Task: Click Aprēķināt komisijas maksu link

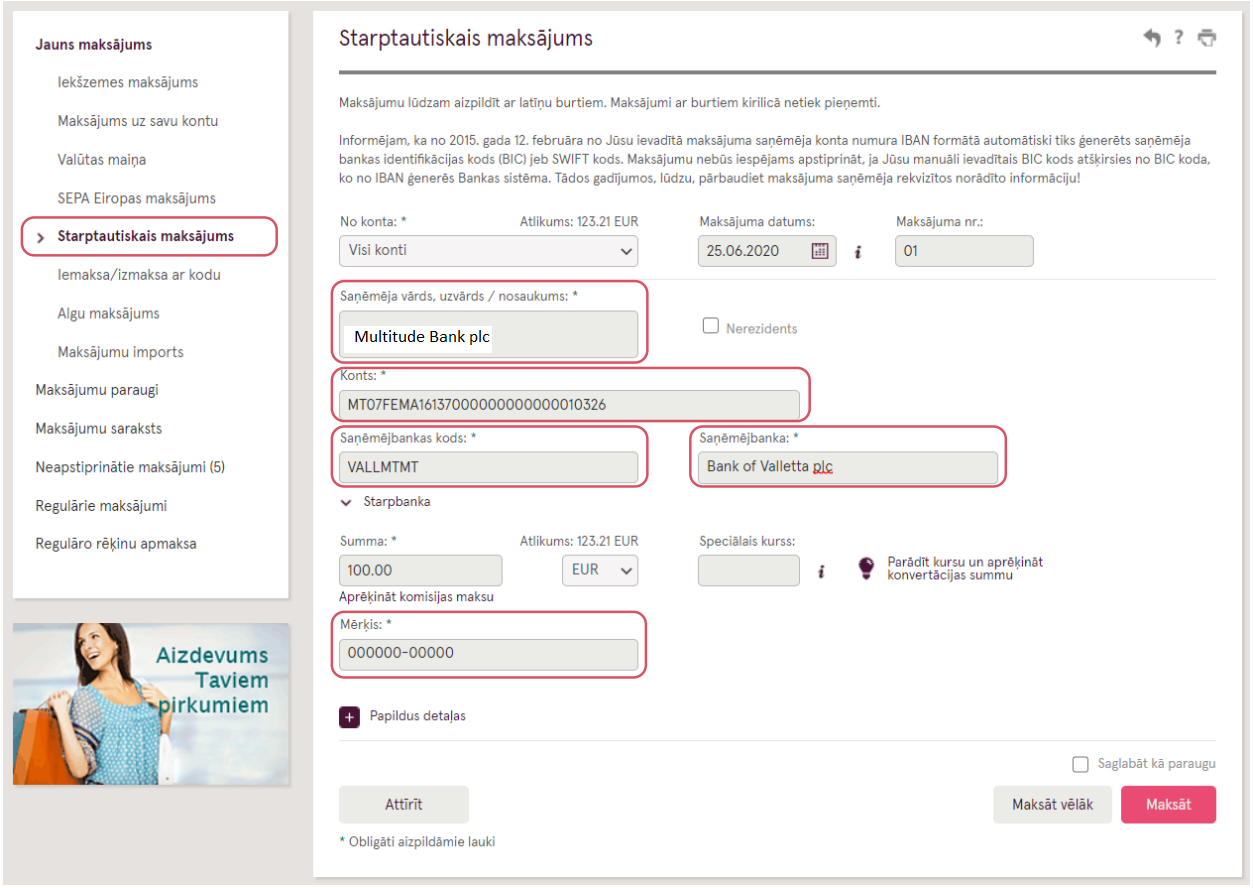Action: coord(416,597)
